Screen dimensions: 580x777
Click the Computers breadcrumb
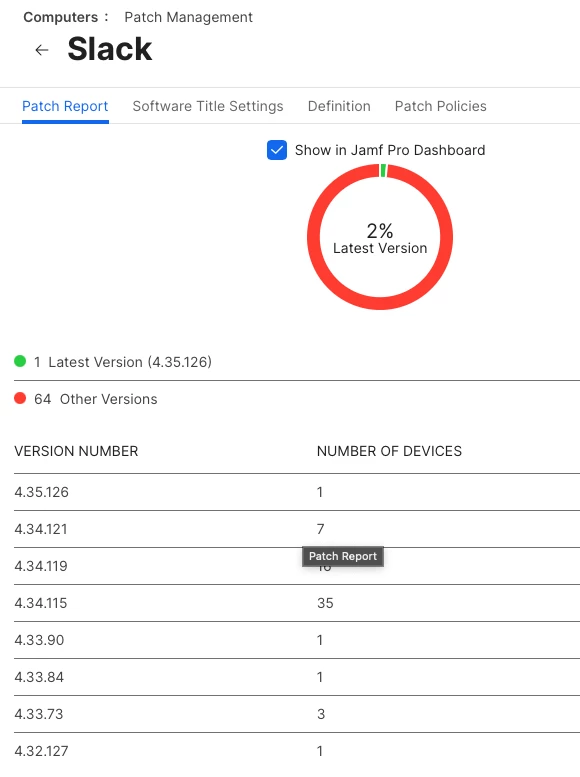tap(60, 17)
